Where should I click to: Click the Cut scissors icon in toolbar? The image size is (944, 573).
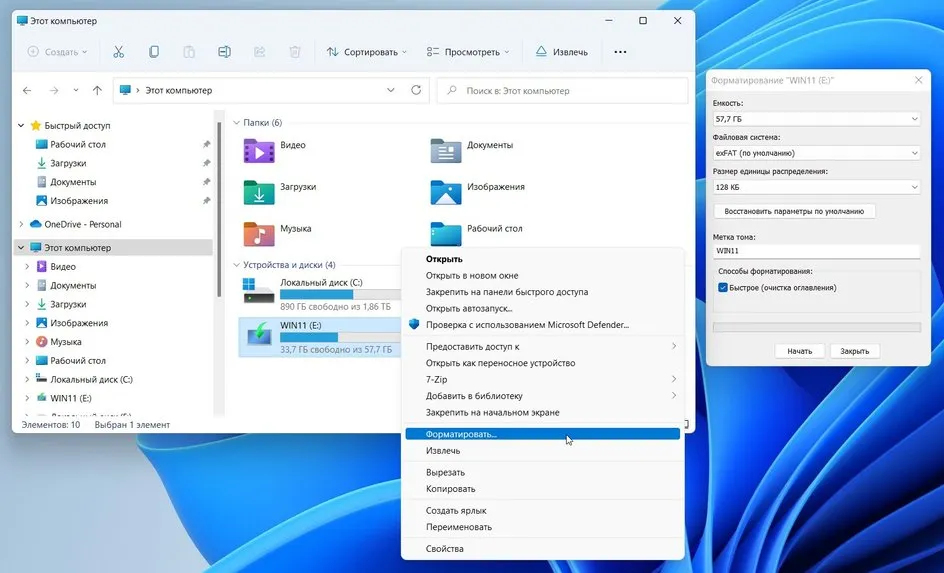click(x=119, y=52)
